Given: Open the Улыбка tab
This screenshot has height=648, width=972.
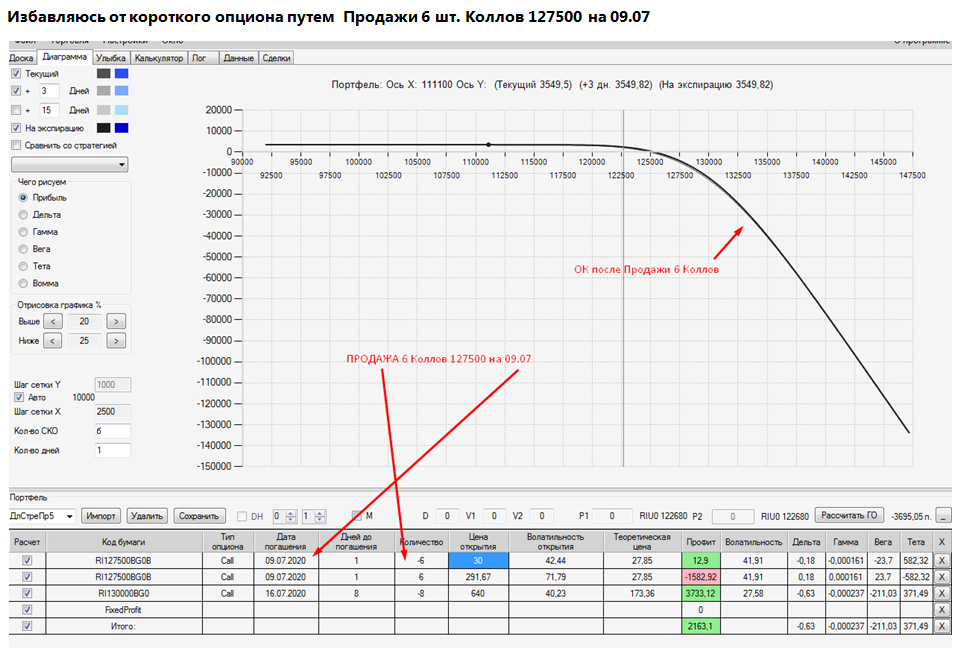Looking at the screenshot, I should click(111, 58).
